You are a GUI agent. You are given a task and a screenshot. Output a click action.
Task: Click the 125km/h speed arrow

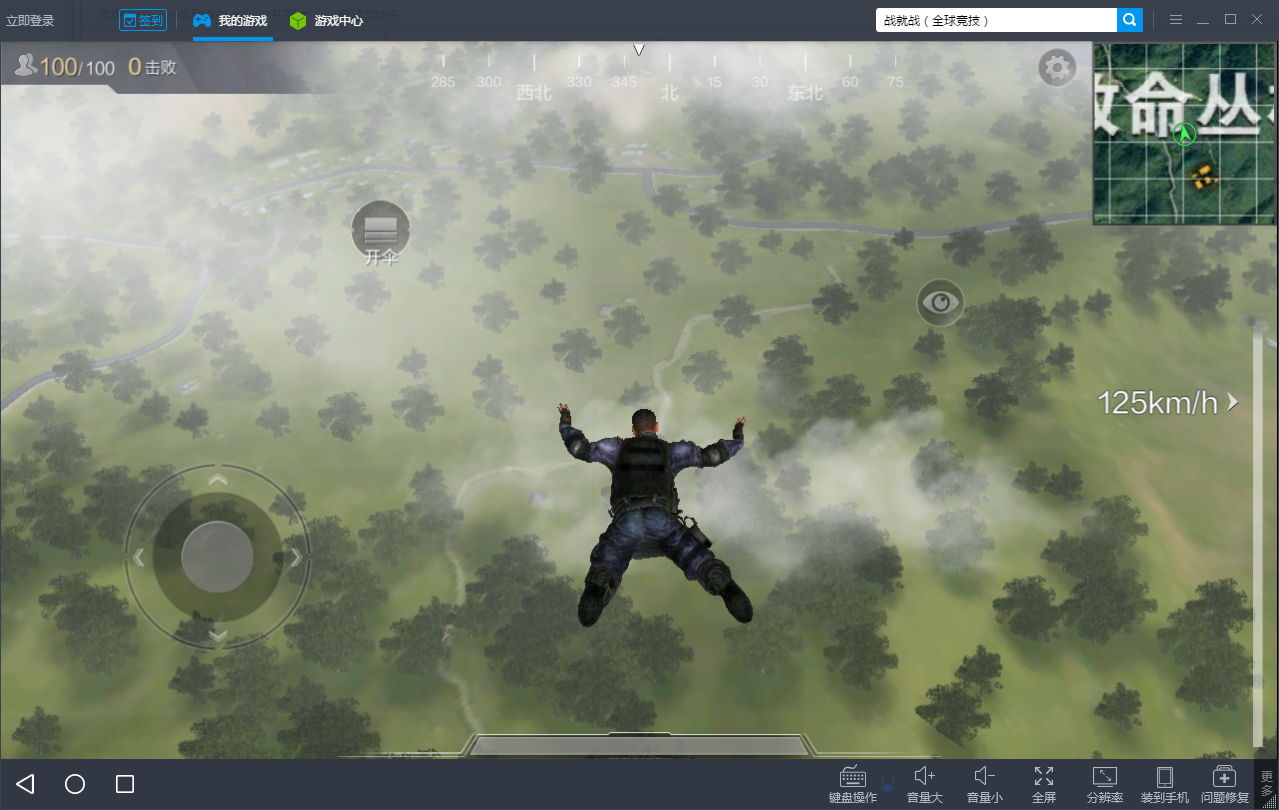click(1233, 402)
